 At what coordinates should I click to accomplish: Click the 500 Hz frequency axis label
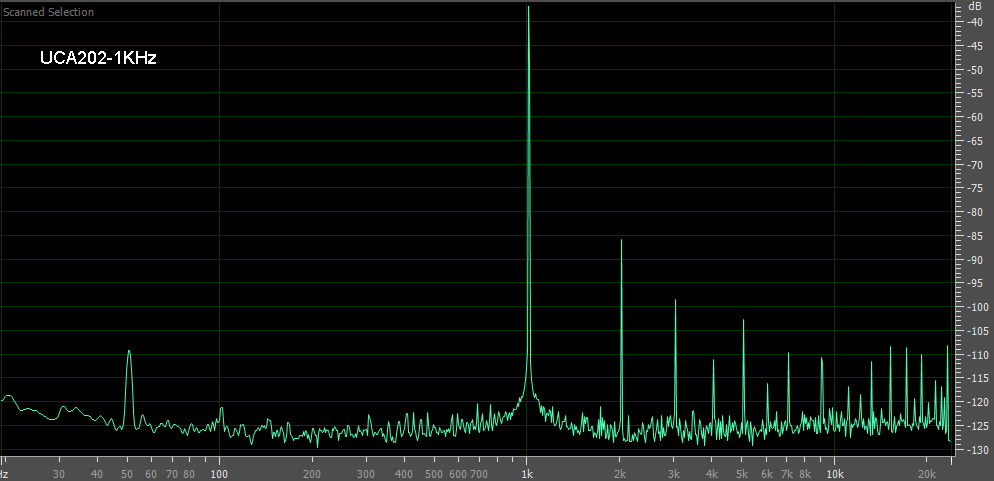coord(434,474)
